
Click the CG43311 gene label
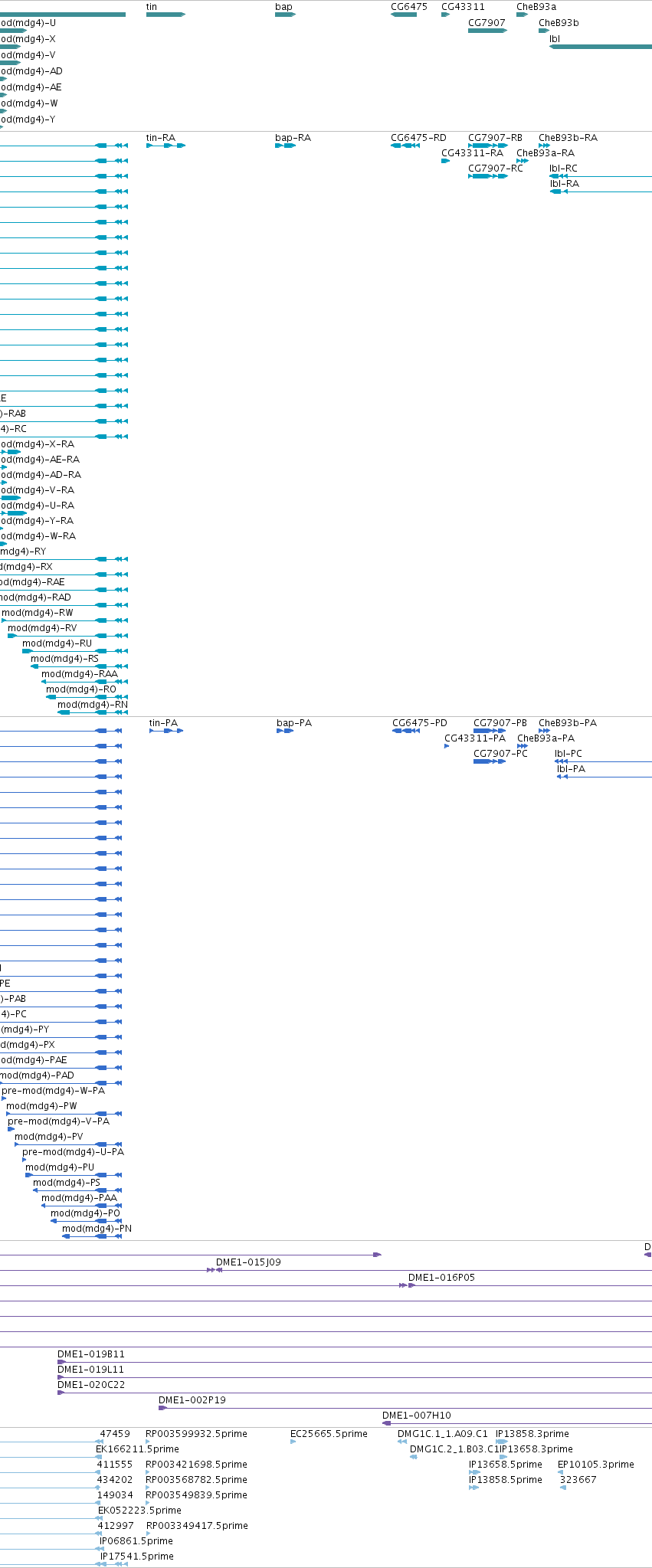point(463,7)
